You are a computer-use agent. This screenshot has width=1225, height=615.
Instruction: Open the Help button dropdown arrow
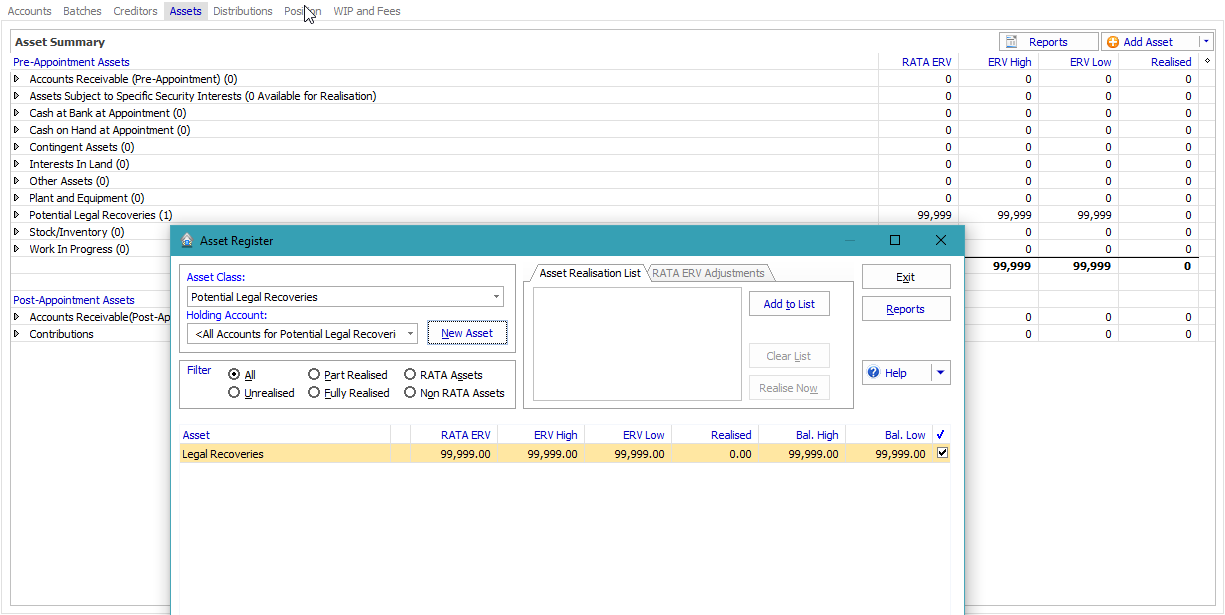940,373
